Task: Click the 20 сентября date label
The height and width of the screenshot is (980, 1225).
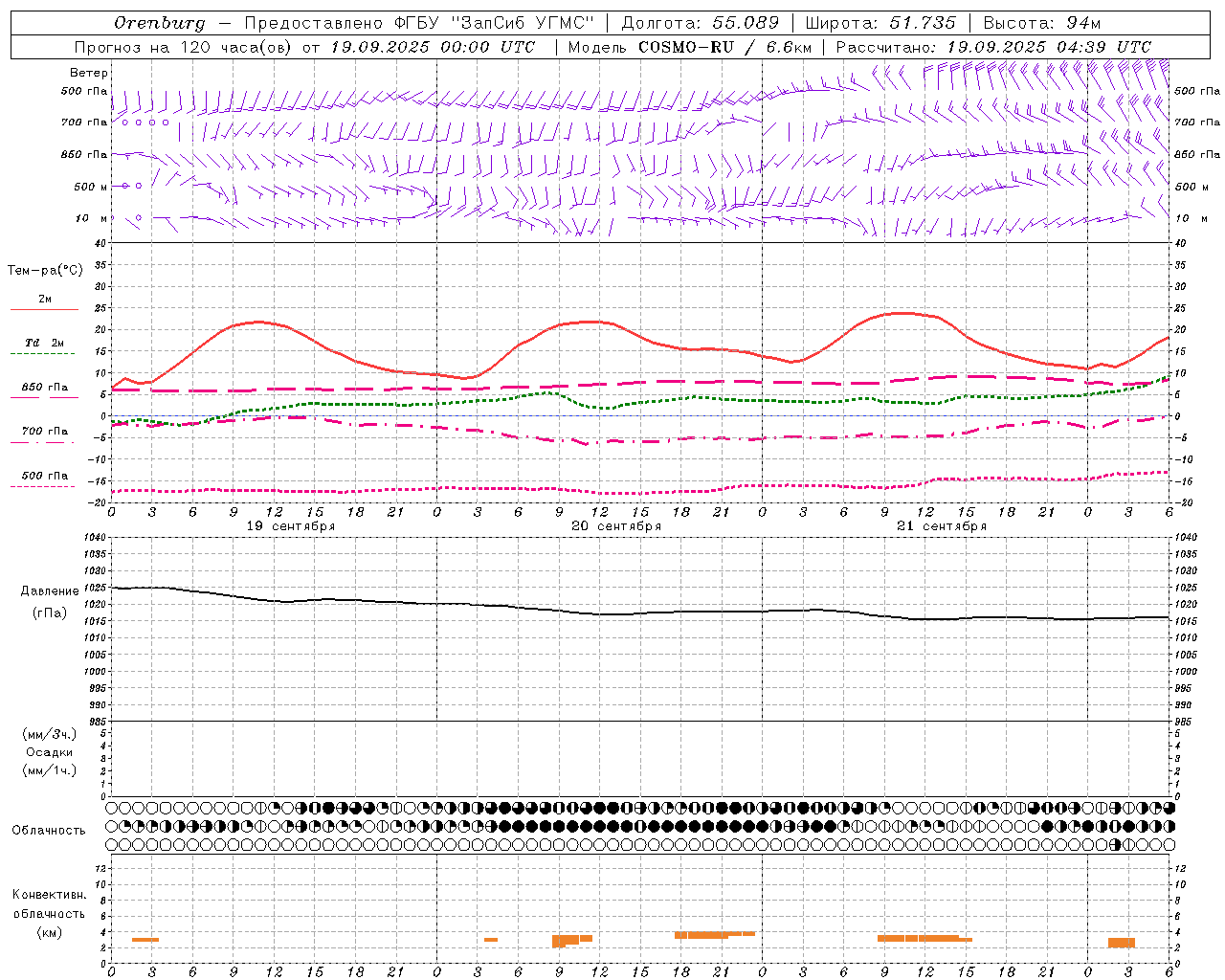Action: click(616, 526)
